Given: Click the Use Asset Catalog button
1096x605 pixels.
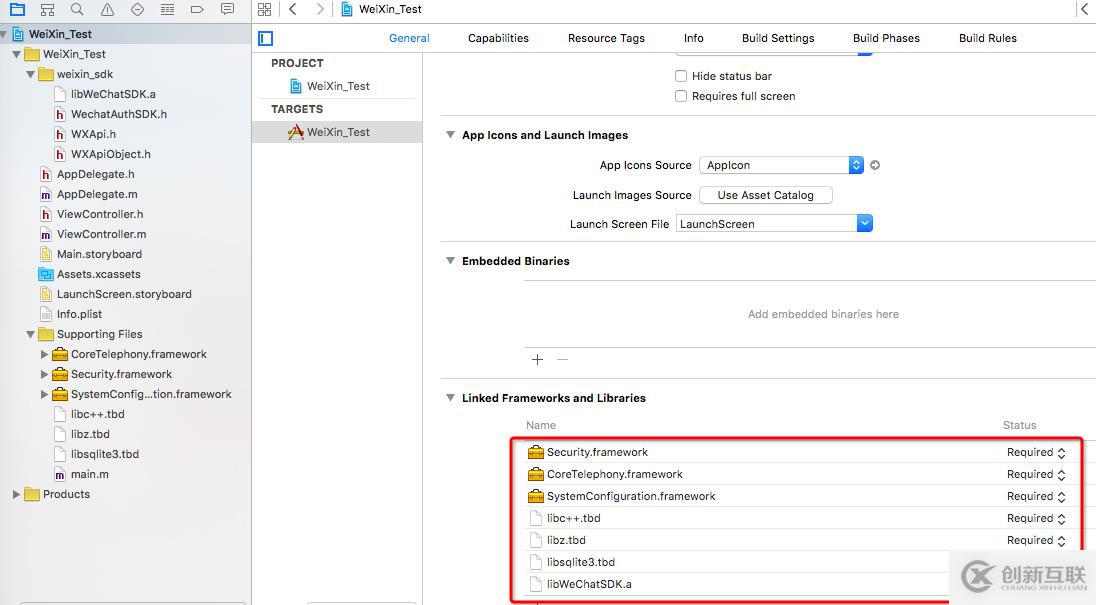Looking at the screenshot, I should click(765, 195).
